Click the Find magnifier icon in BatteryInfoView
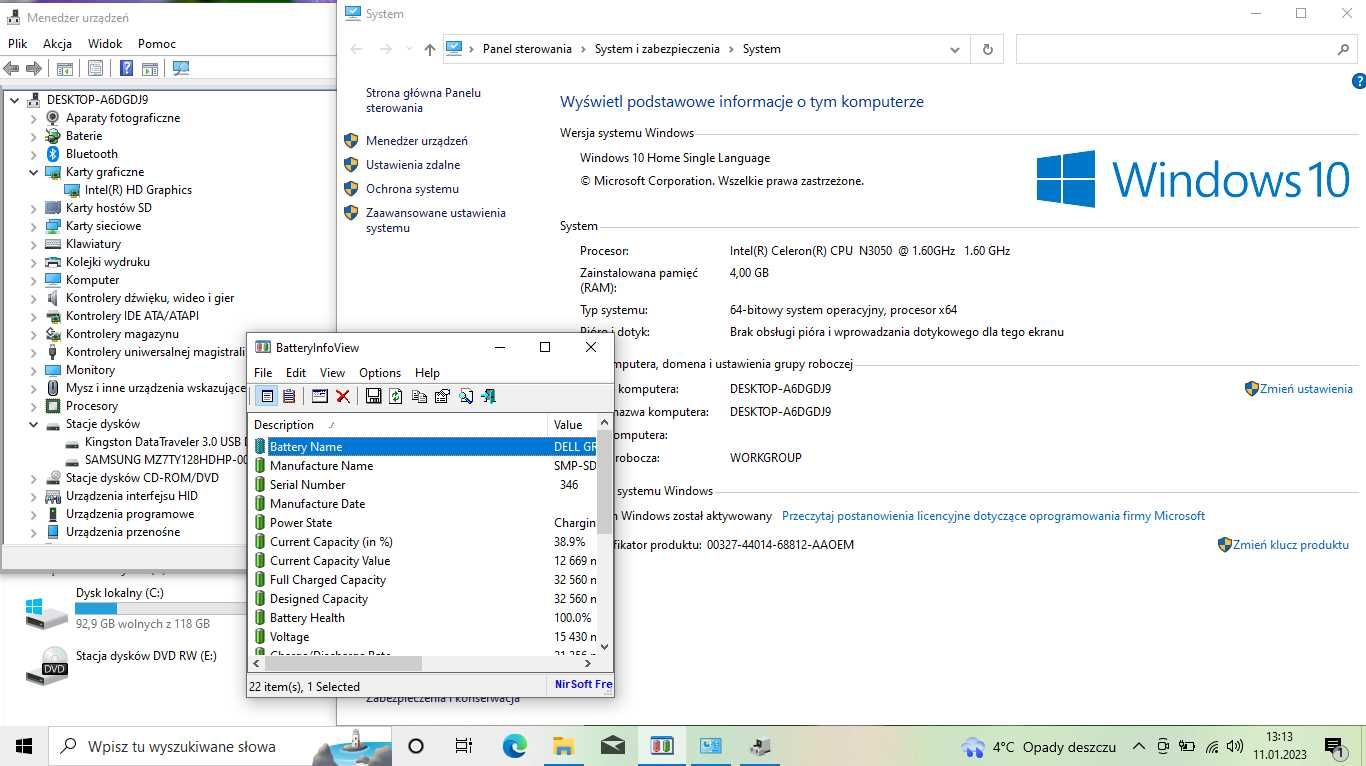This screenshot has width=1366, height=766. coord(466,396)
